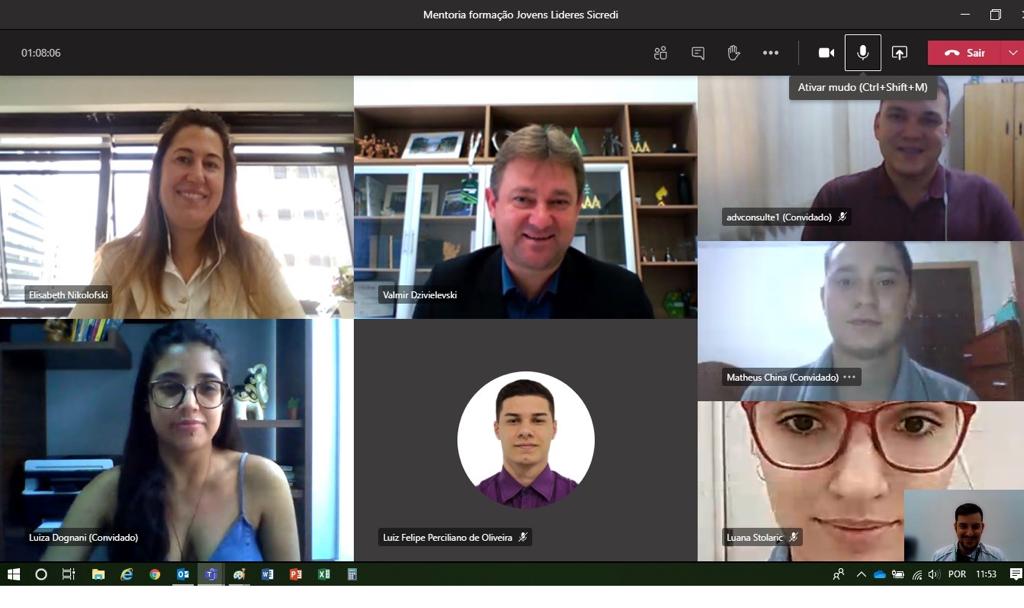Open the meeting chat panel
This screenshot has width=1024, height=608.
(698, 53)
